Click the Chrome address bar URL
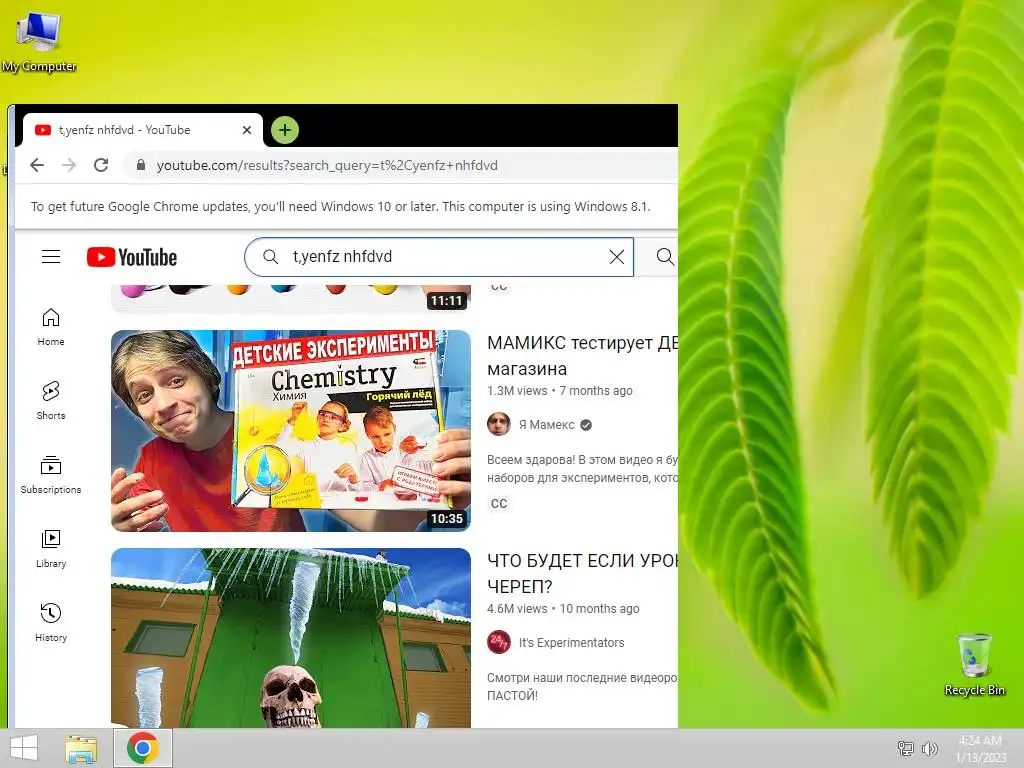 point(327,165)
